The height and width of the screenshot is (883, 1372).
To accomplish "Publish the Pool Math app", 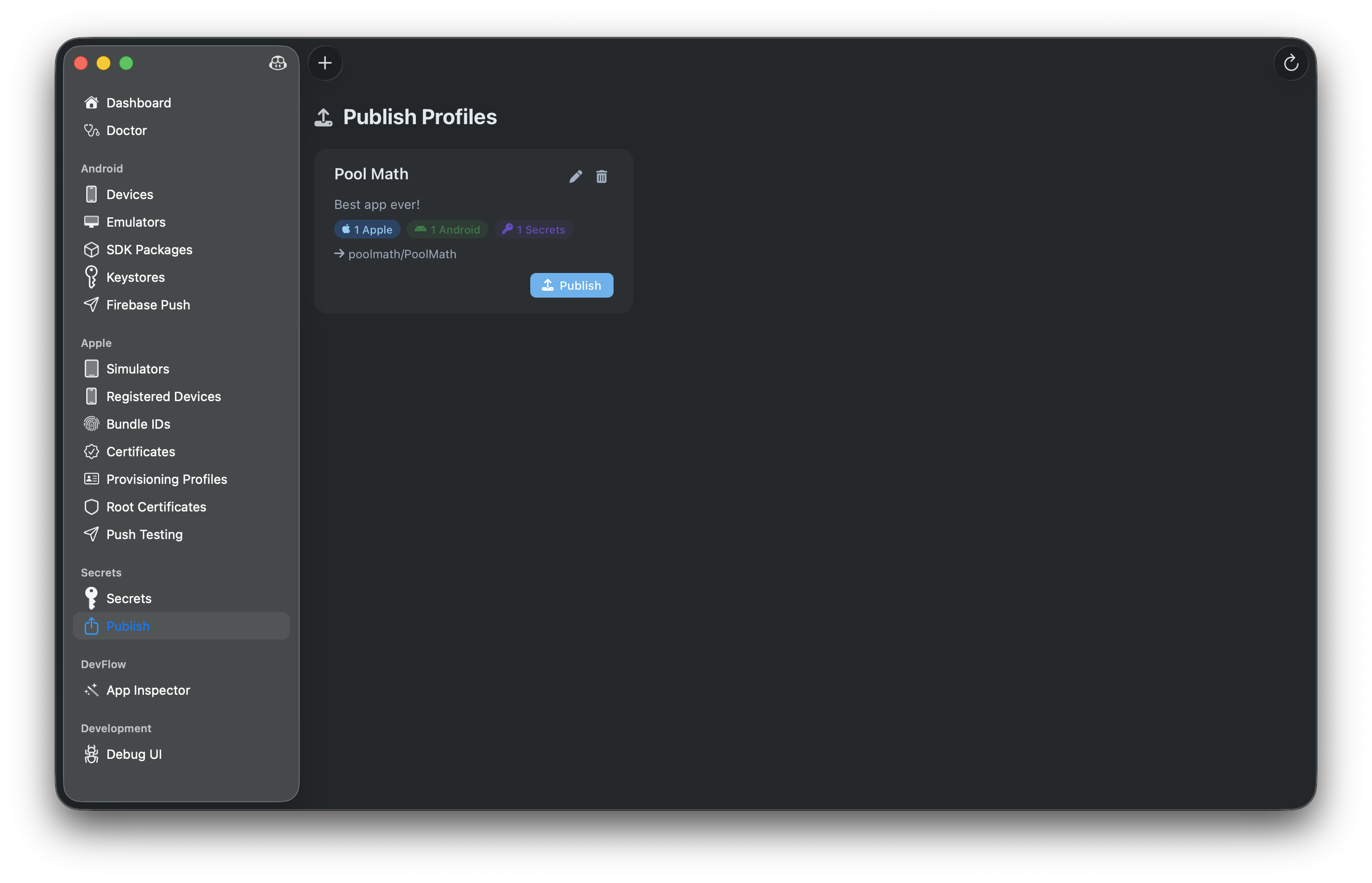I will click(x=571, y=285).
